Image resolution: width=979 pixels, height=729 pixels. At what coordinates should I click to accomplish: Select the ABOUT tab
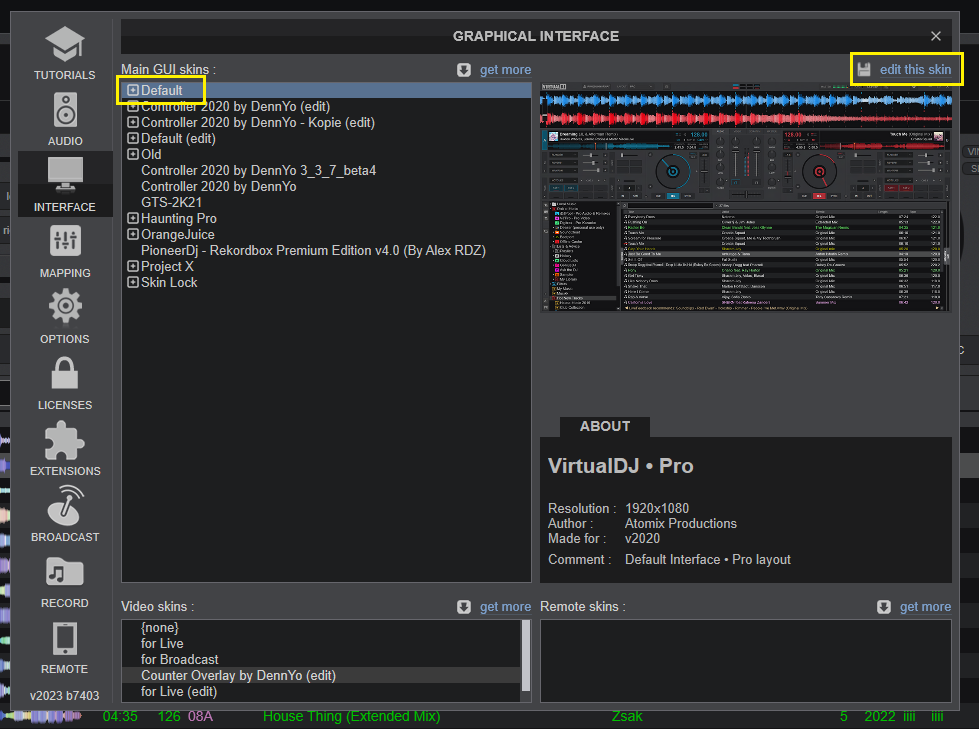pyautogui.click(x=604, y=426)
